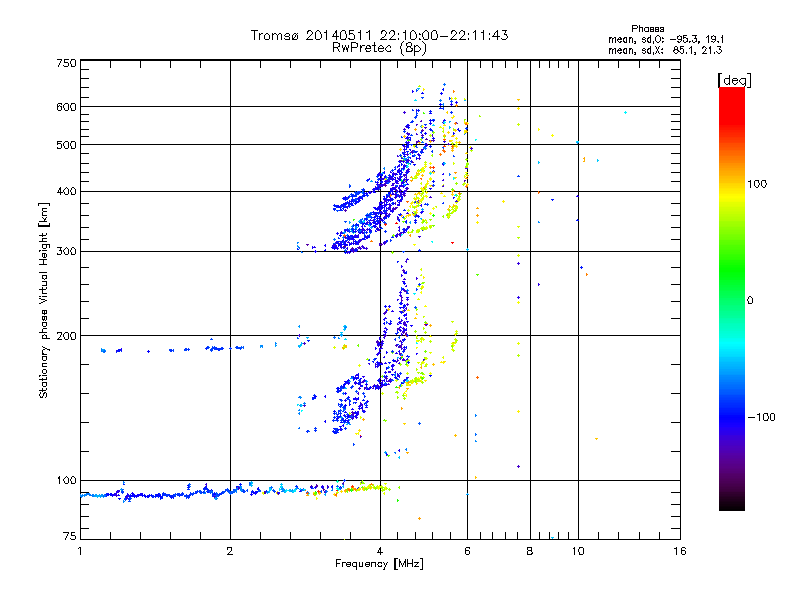
Task: Click the '750' height tick label
Action: click(66, 63)
